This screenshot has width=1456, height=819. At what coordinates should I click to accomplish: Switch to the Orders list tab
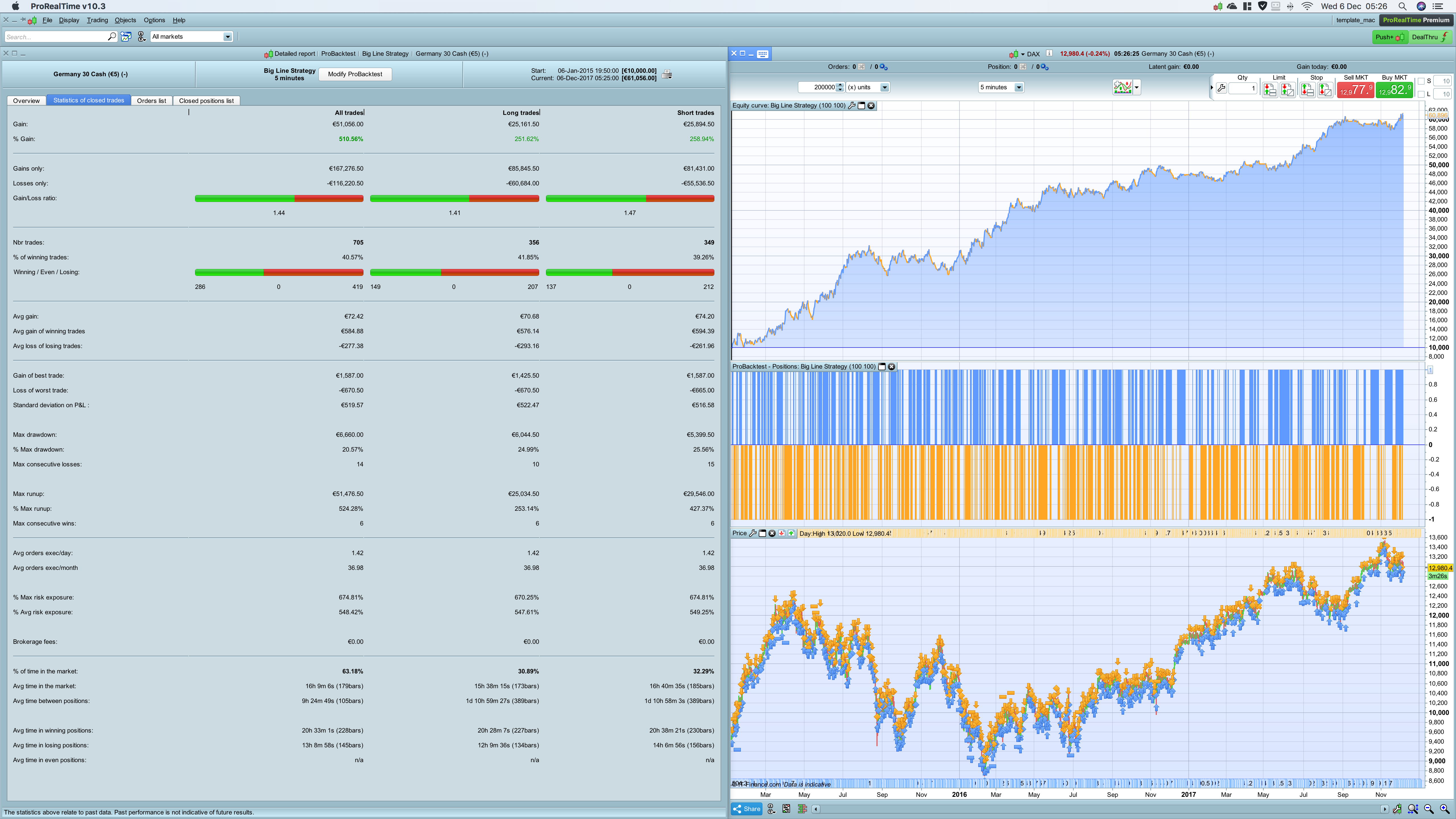point(152,101)
